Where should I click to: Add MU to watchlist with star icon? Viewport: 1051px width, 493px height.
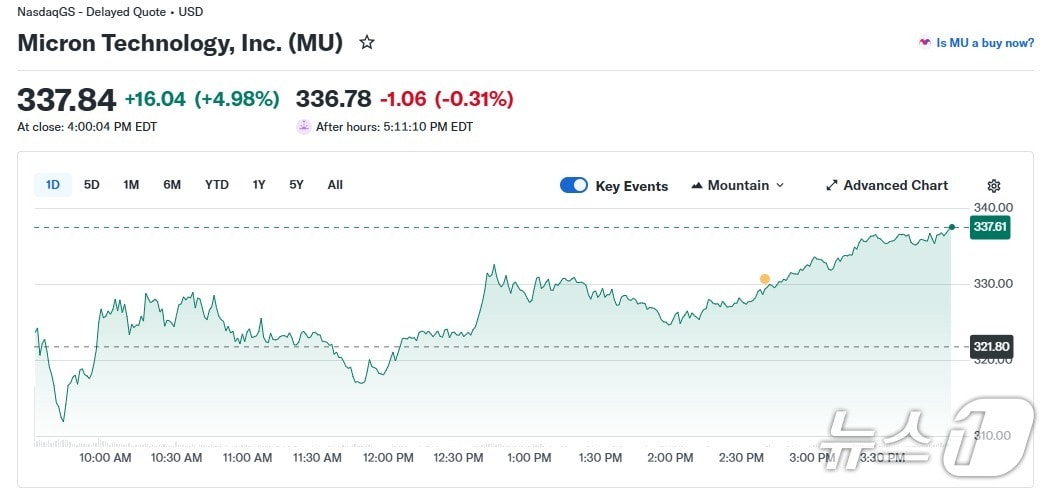pyautogui.click(x=367, y=43)
